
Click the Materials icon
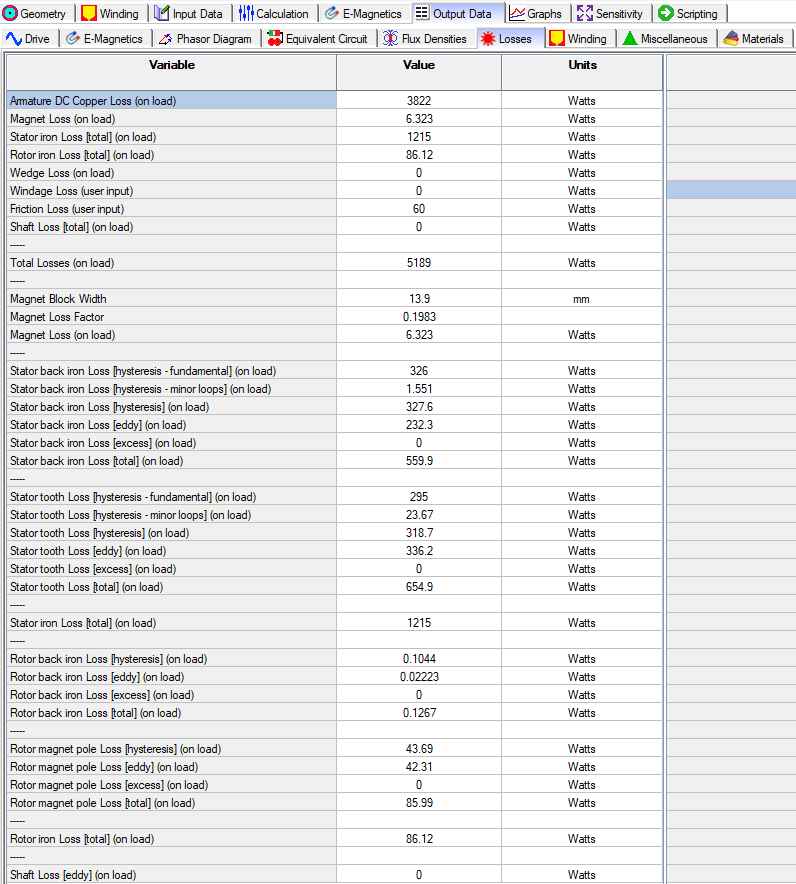[x=731, y=38]
